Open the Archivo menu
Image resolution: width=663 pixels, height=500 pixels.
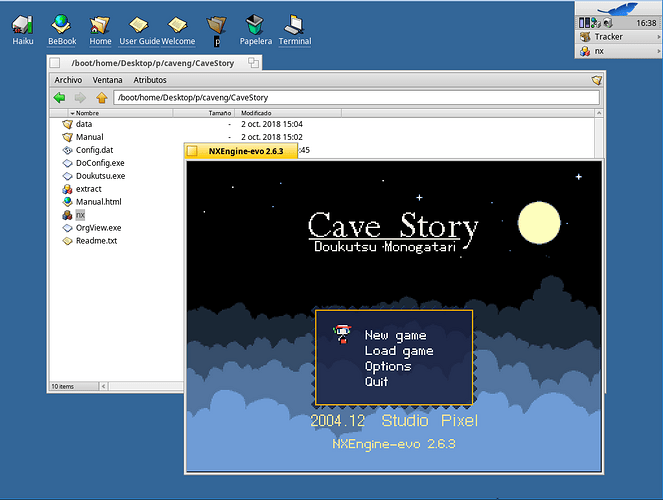pyautogui.click(x=68, y=80)
